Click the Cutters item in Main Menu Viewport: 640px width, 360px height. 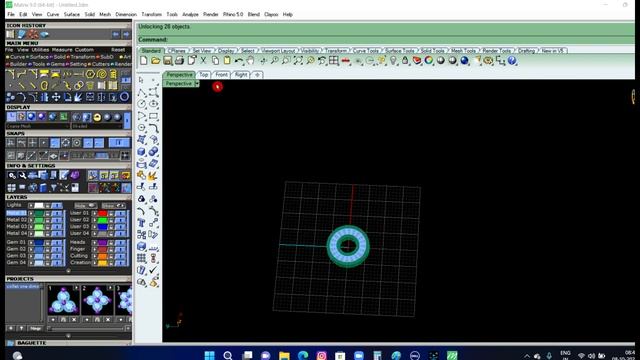pyautogui.click(x=100, y=64)
